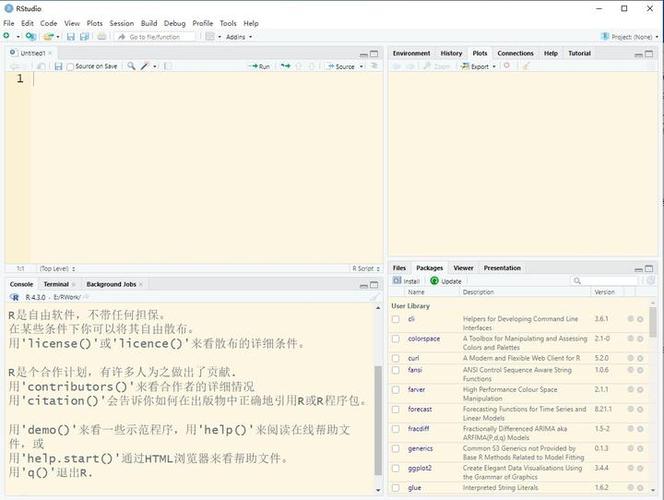Minimize the console pane
This screenshot has width=664, height=500.
(363, 285)
